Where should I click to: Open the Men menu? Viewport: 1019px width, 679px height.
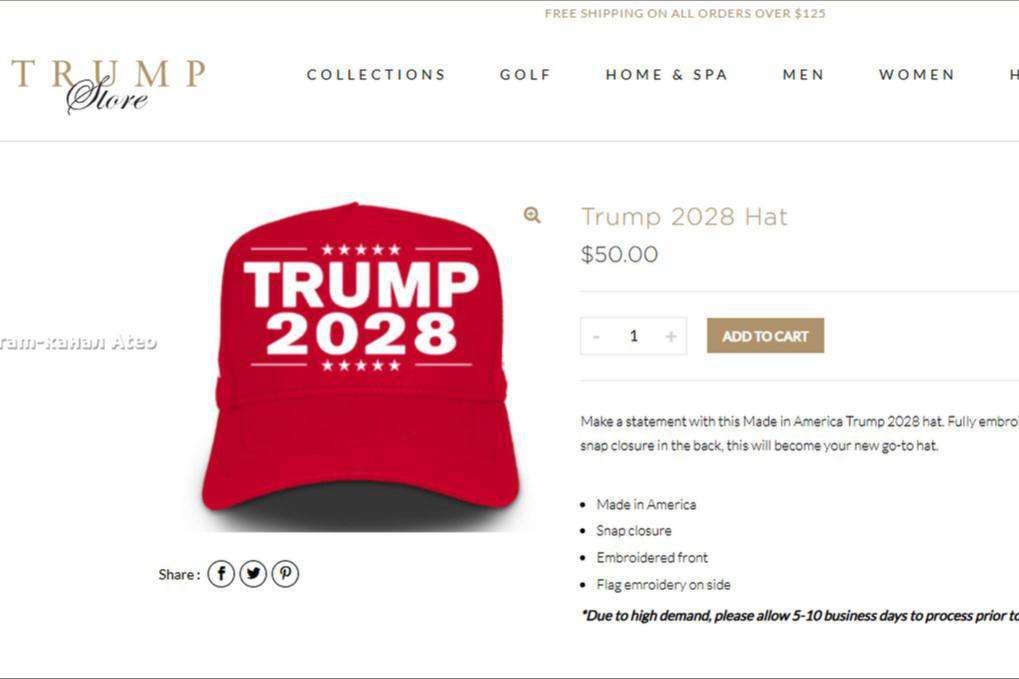pyautogui.click(x=803, y=75)
